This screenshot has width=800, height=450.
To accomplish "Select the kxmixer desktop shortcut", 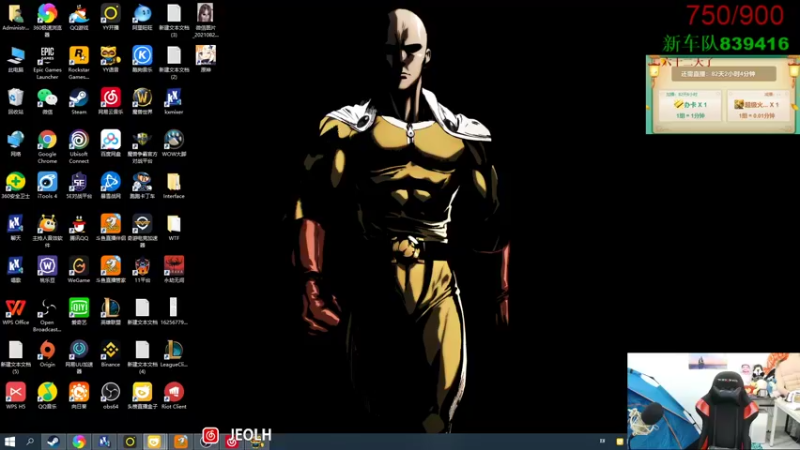I will pos(173,101).
